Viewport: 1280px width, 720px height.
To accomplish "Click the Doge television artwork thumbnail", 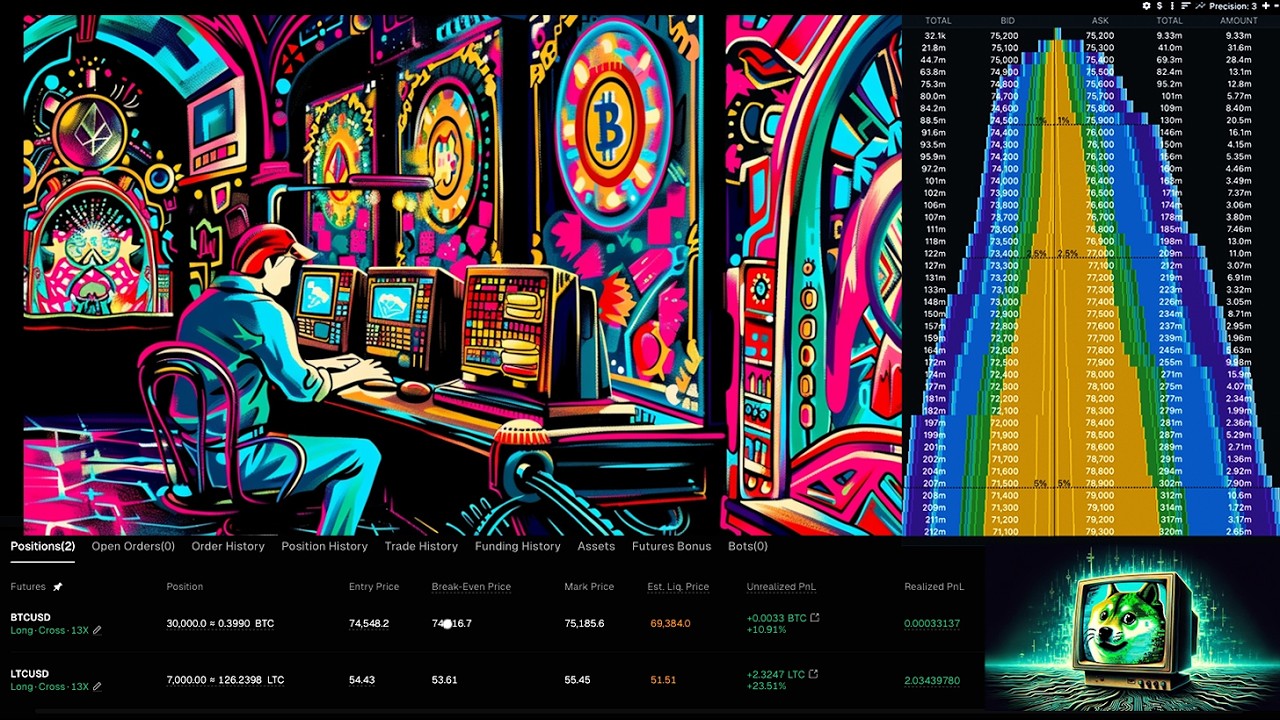I will click(x=1132, y=628).
